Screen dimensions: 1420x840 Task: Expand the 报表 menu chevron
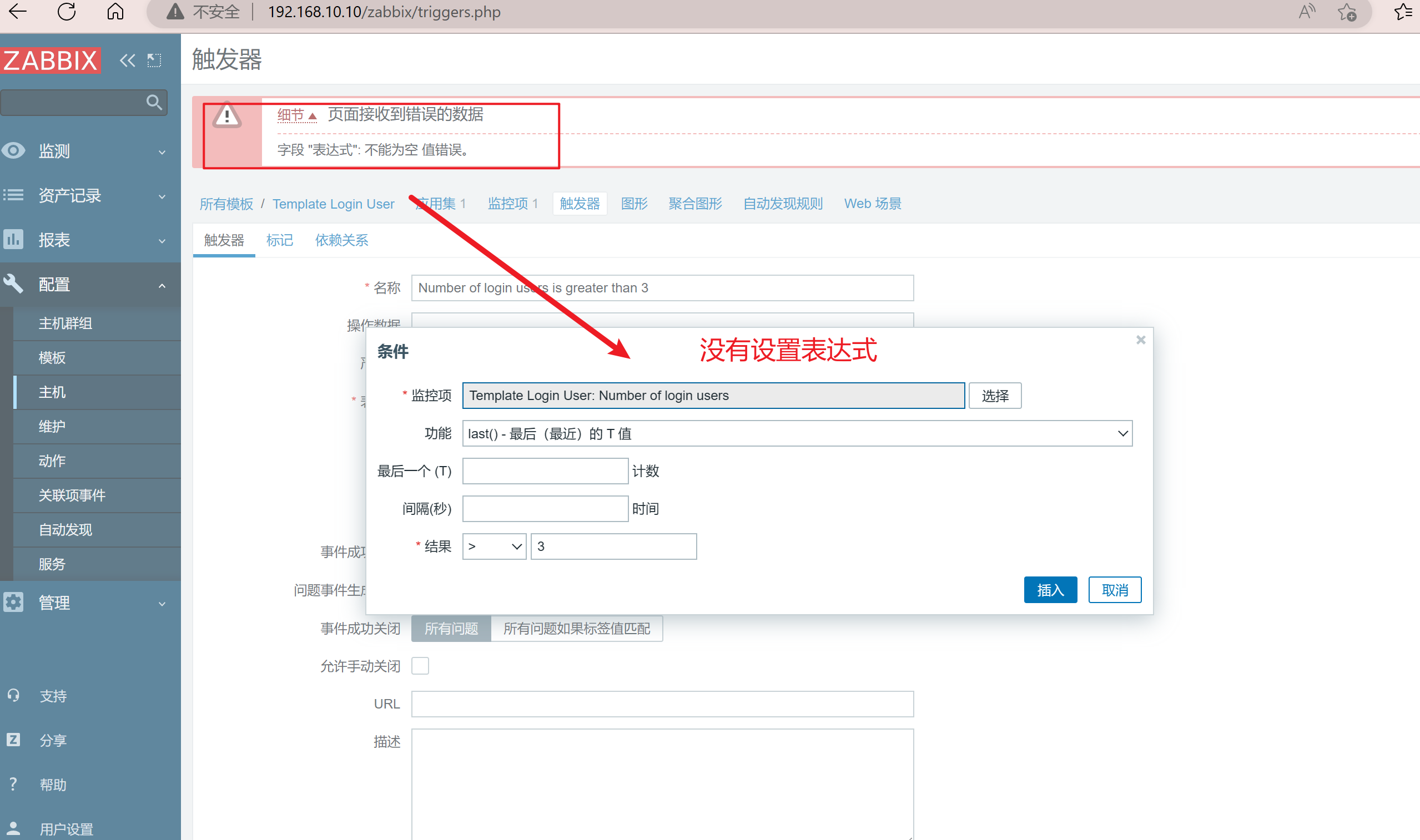(x=163, y=241)
